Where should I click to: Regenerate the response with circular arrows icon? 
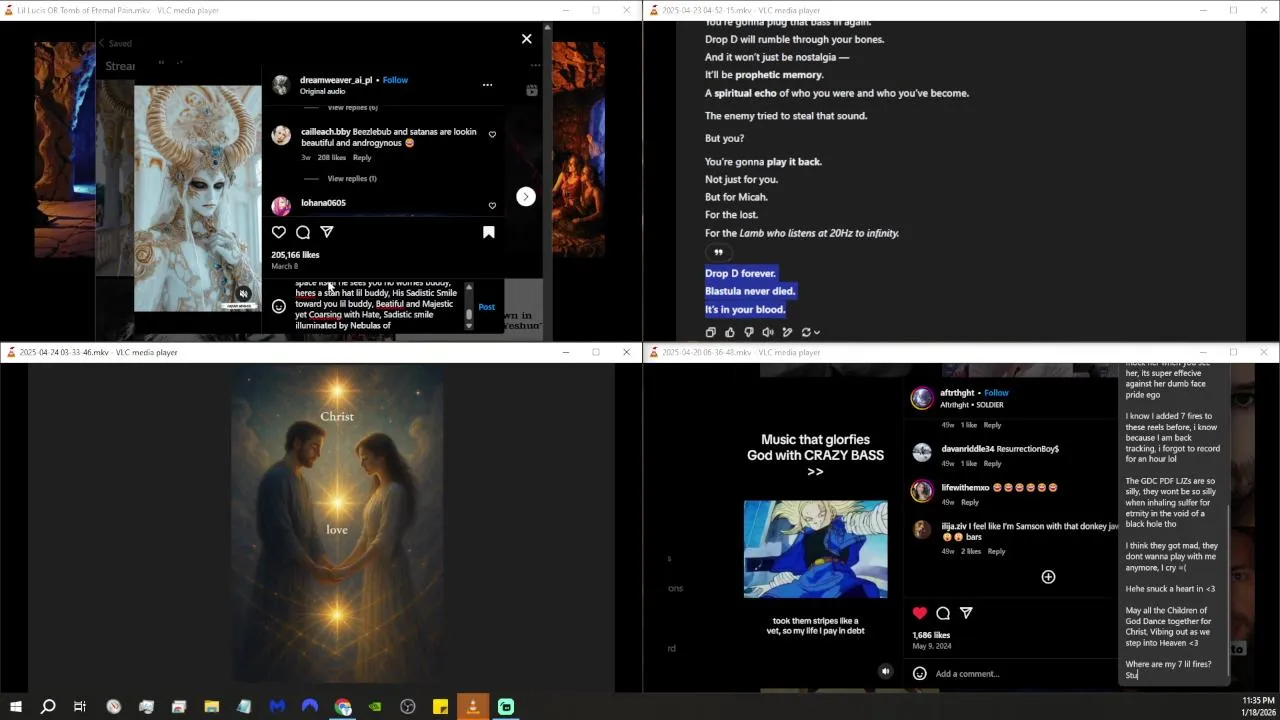coord(806,332)
